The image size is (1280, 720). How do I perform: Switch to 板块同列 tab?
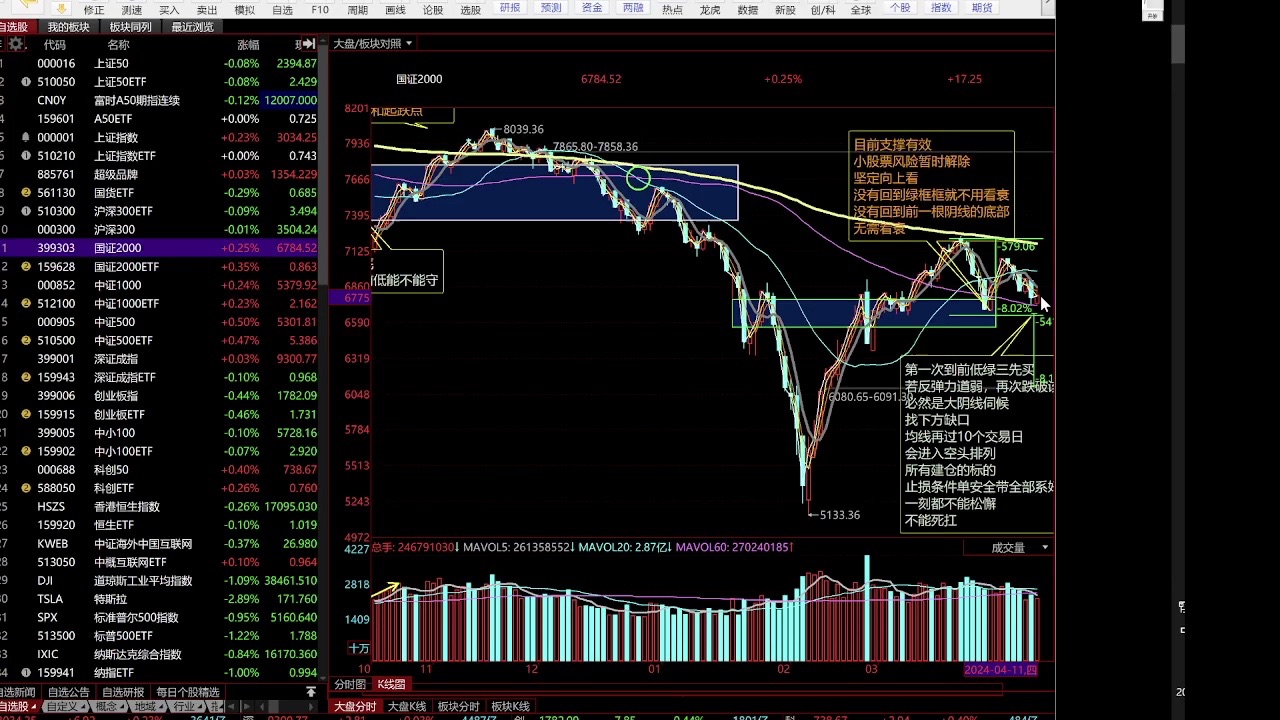131,27
